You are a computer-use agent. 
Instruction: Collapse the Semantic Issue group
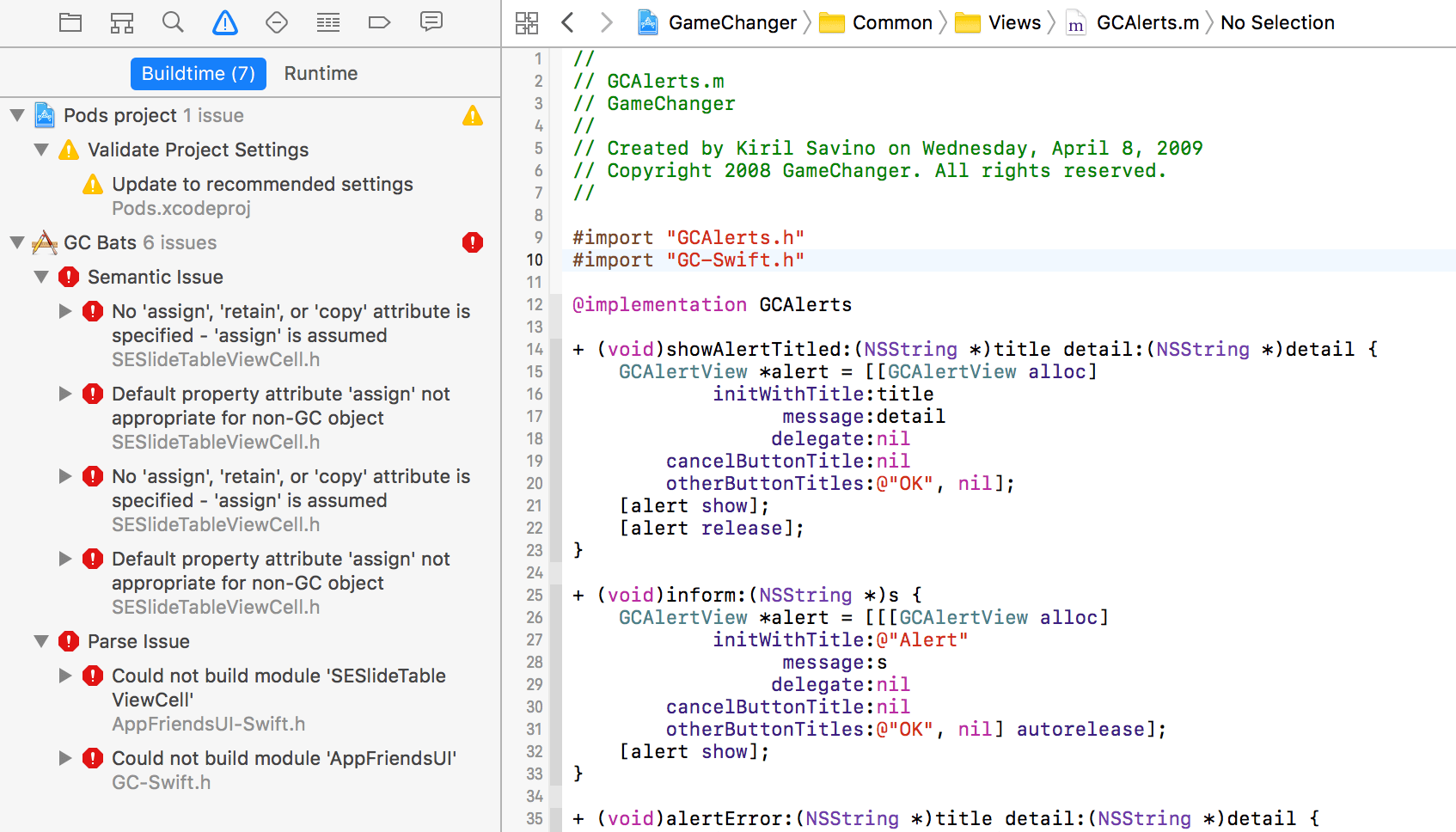41,277
